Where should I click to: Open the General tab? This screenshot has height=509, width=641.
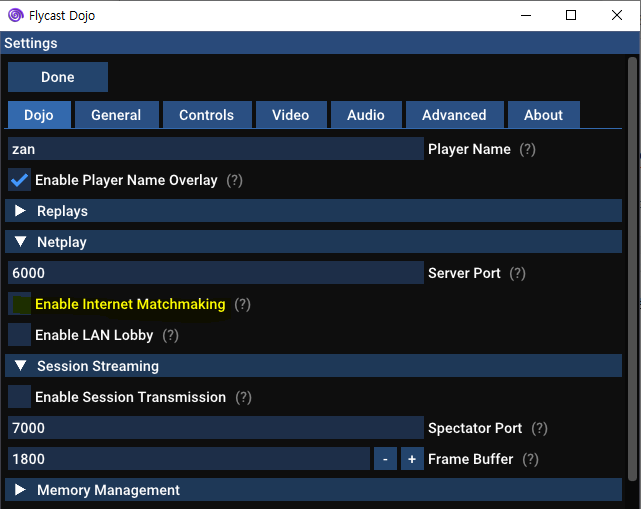tap(117, 115)
